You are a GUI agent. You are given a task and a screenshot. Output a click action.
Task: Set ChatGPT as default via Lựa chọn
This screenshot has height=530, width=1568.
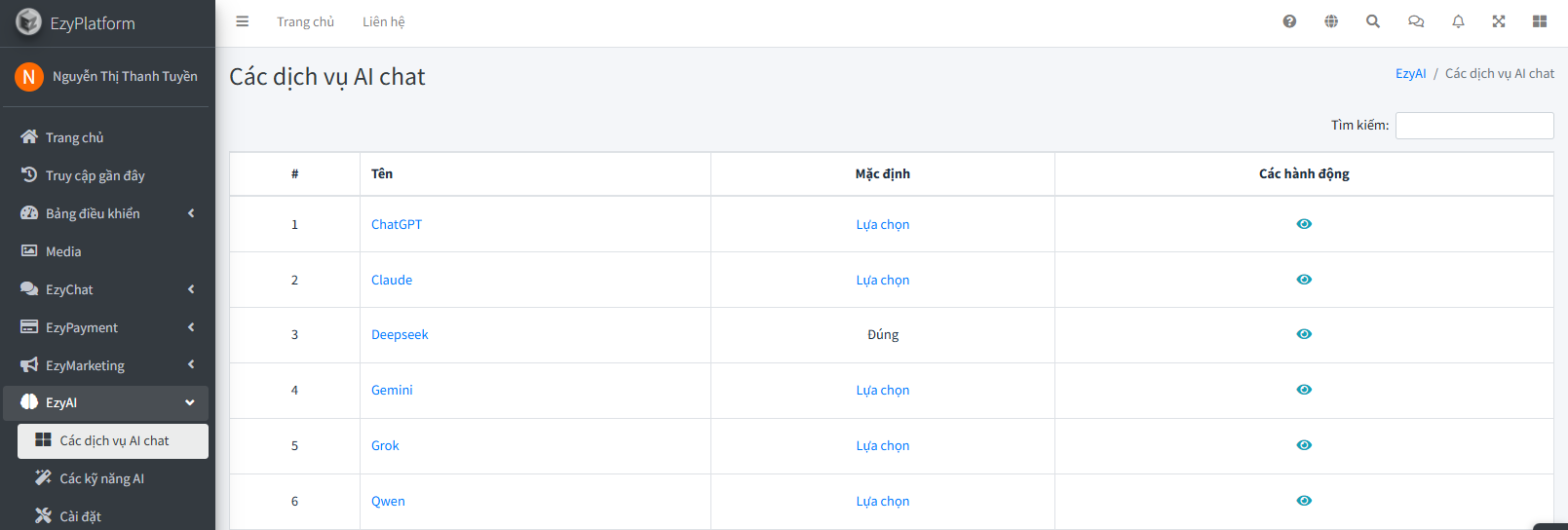tap(883, 224)
